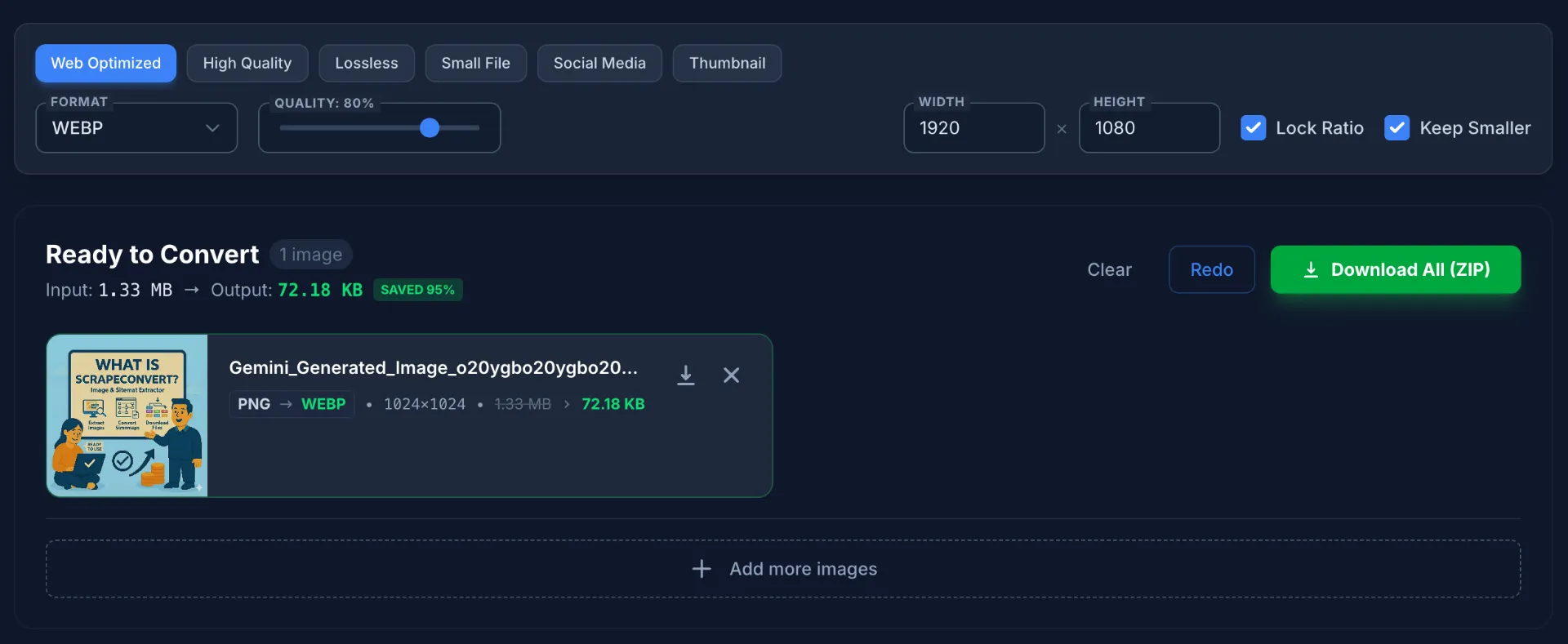The height and width of the screenshot is (644, 1568).
Task: Pick the Thumbnail preset
Action: 727,63
